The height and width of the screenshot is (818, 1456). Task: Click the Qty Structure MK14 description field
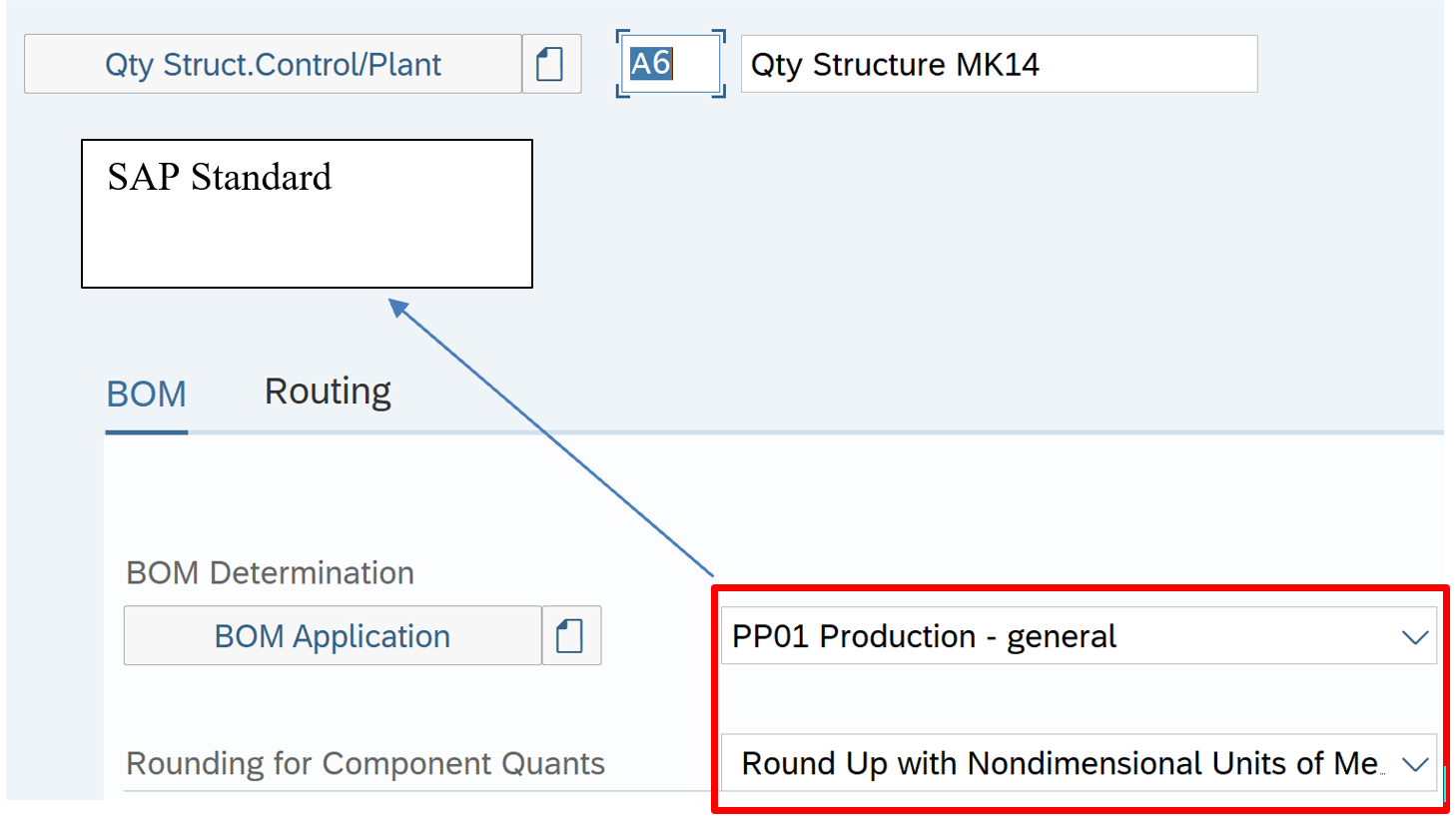click(x=999, y=64)
